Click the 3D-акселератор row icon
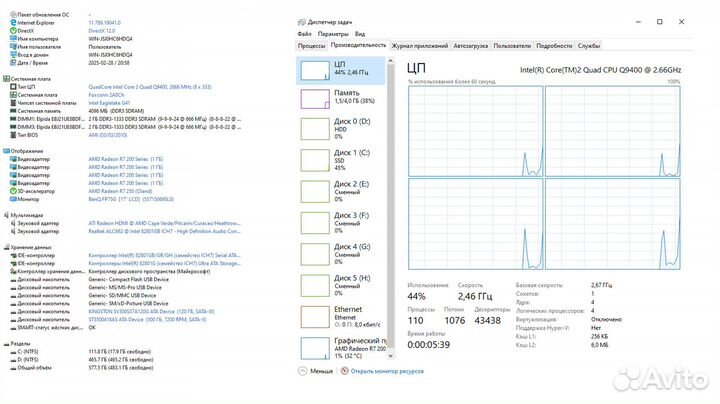 pyautogui.click(x=13, y=191)
